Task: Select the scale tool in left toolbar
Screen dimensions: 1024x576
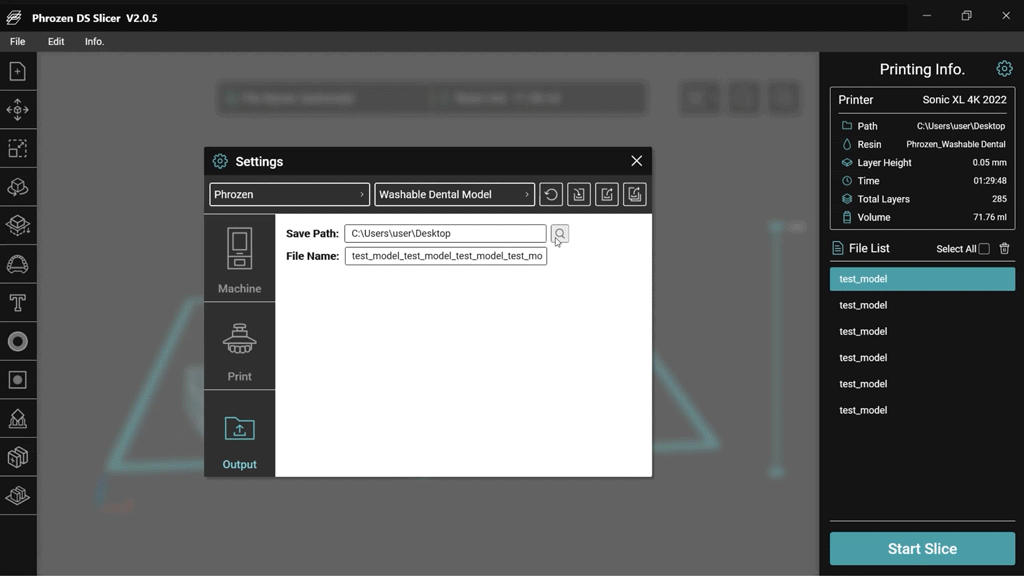Action: pyautogui.click(x=18, y=148)
